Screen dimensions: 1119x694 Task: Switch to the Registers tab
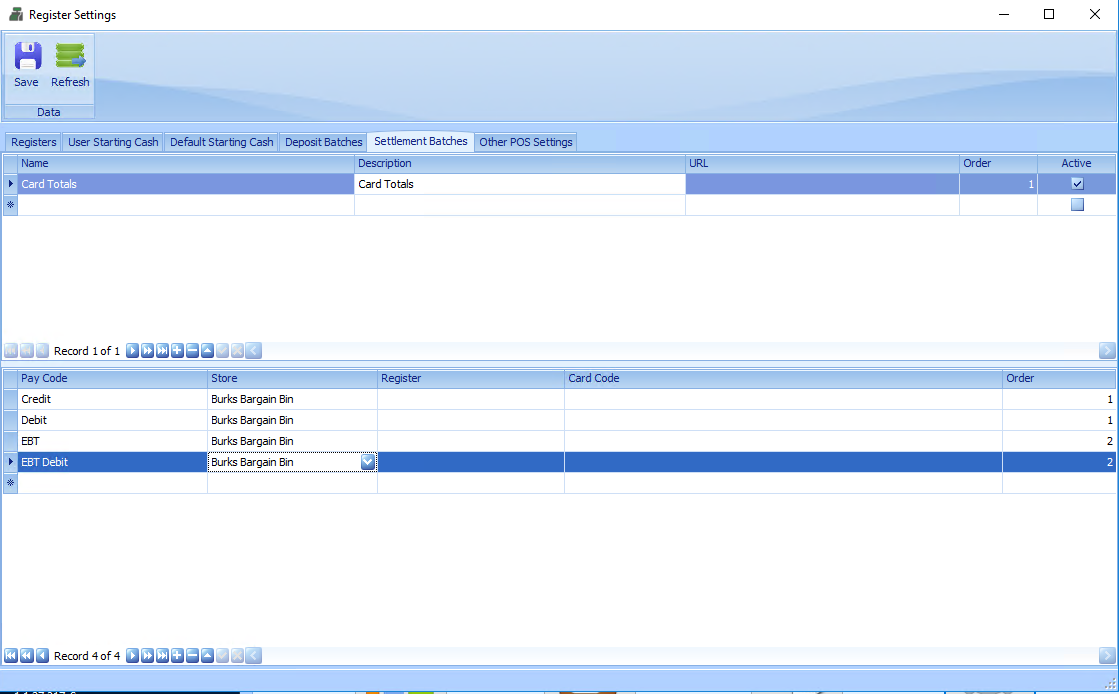coord(34,142)
